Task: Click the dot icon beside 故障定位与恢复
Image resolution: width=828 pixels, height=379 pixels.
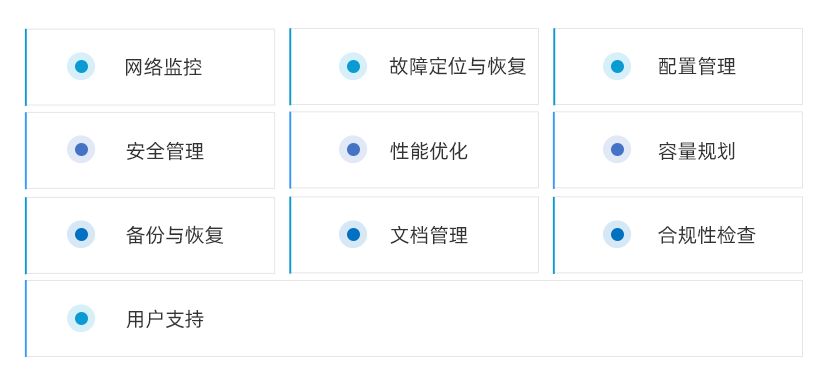Action: (x=353, y=67)
